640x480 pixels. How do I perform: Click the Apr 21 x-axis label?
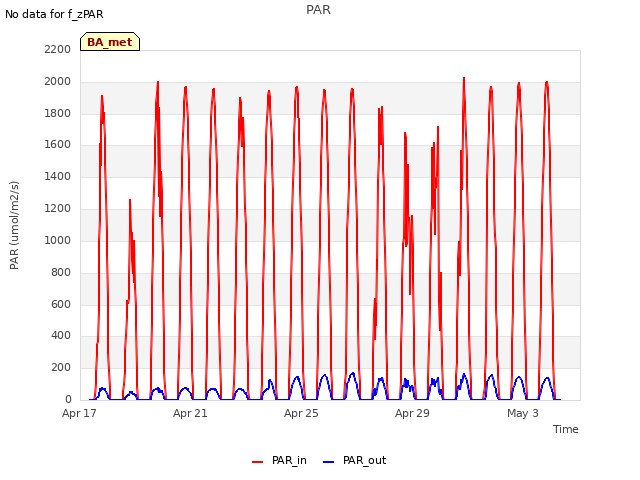[190, 413]
